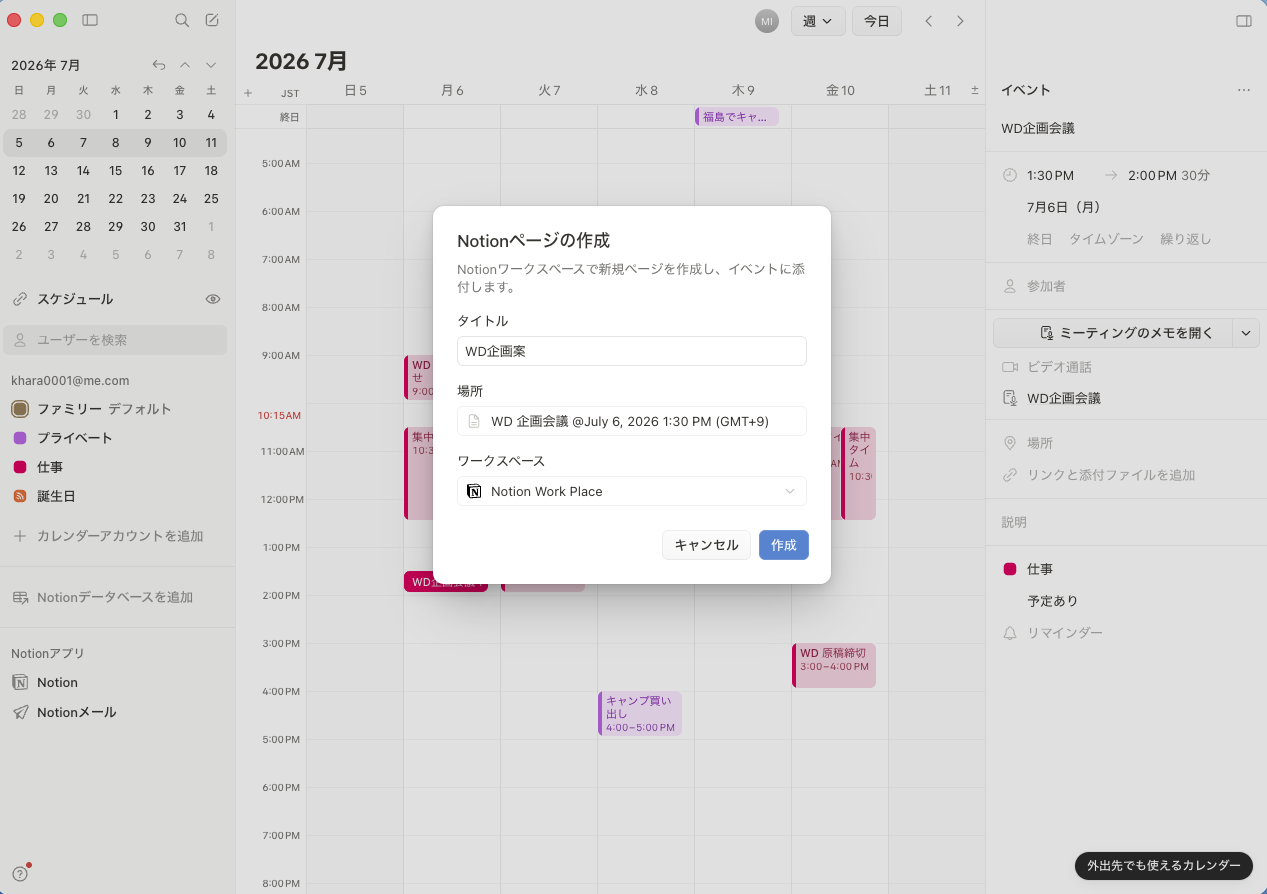1267x894 pixels.
Task: Click the JST timezone label
Action: [x=290, y=93]
